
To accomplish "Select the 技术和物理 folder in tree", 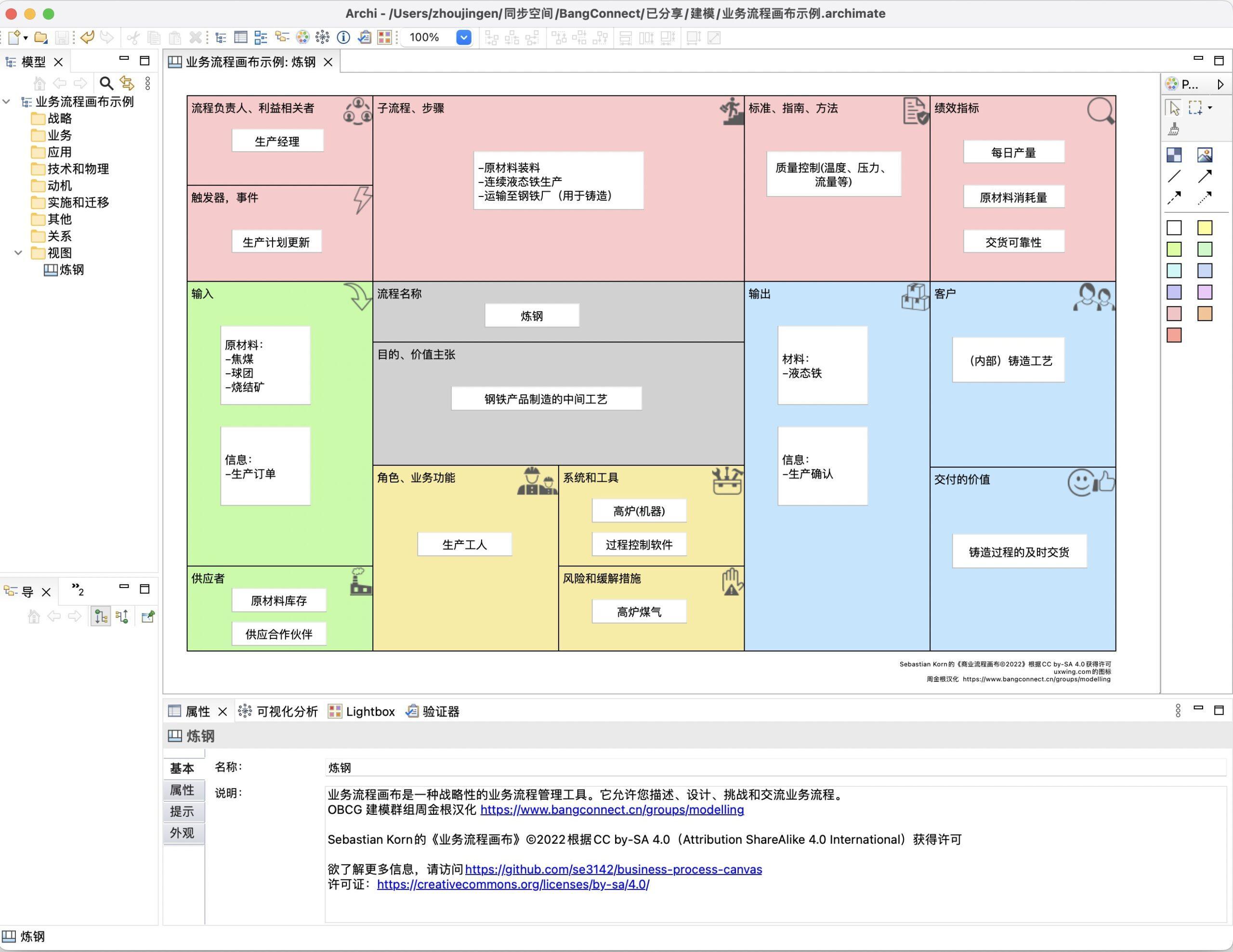I will tap(70, 169).
